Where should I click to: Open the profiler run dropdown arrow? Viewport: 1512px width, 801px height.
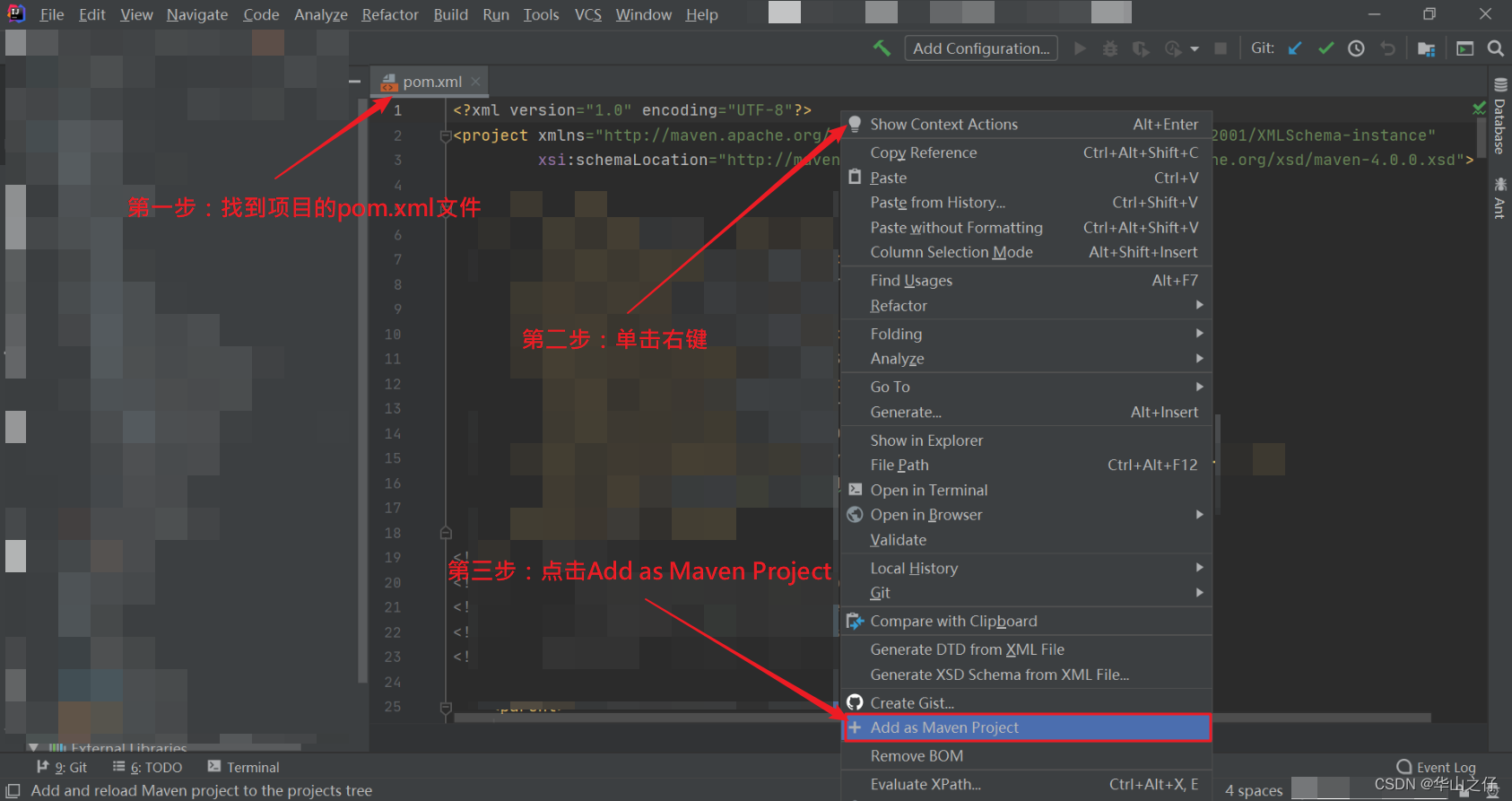pyautogui.click(x=1195, y=49)
